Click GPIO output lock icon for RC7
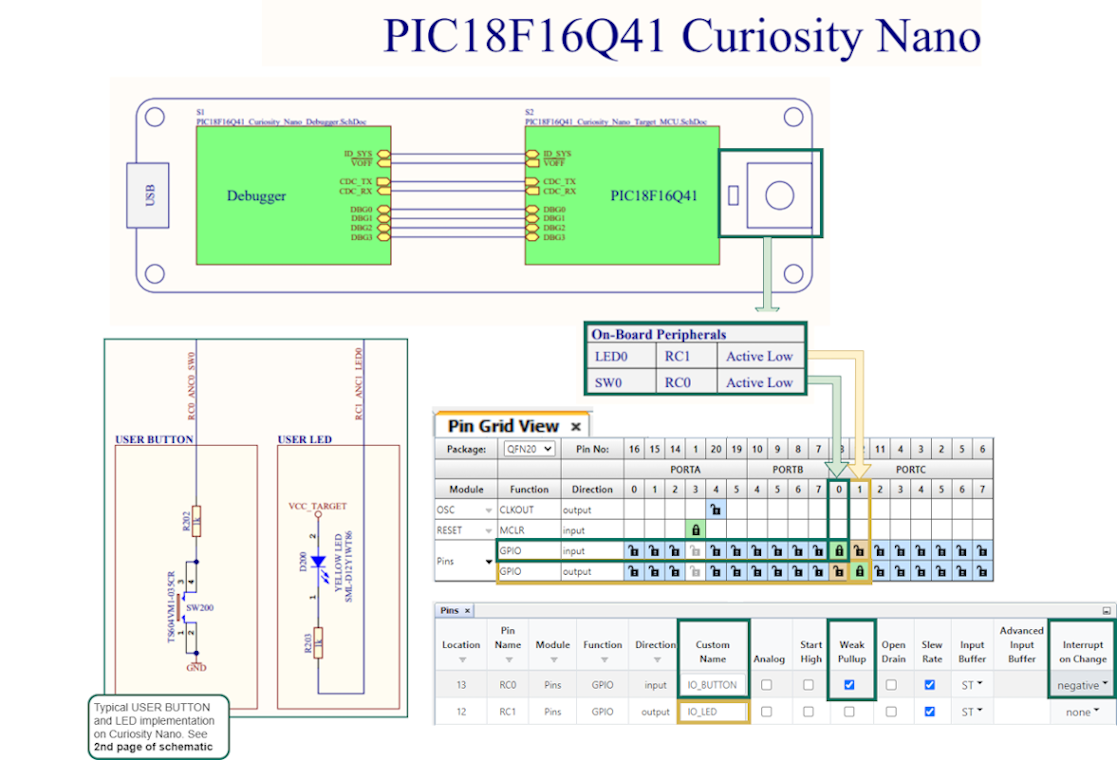1117x760 pixels. (x=982, y=571)
